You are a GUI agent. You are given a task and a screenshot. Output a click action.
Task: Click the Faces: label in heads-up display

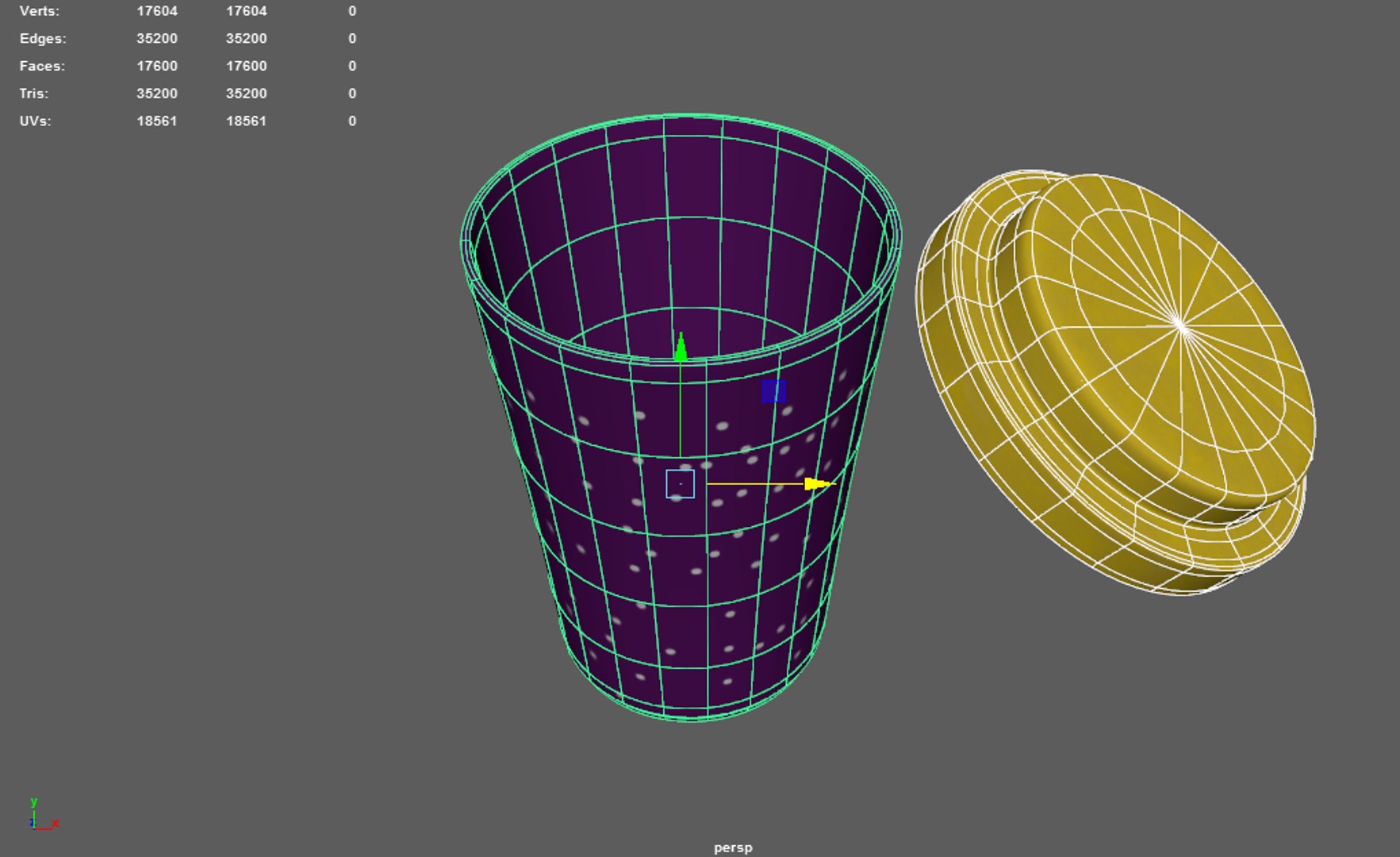42,66
